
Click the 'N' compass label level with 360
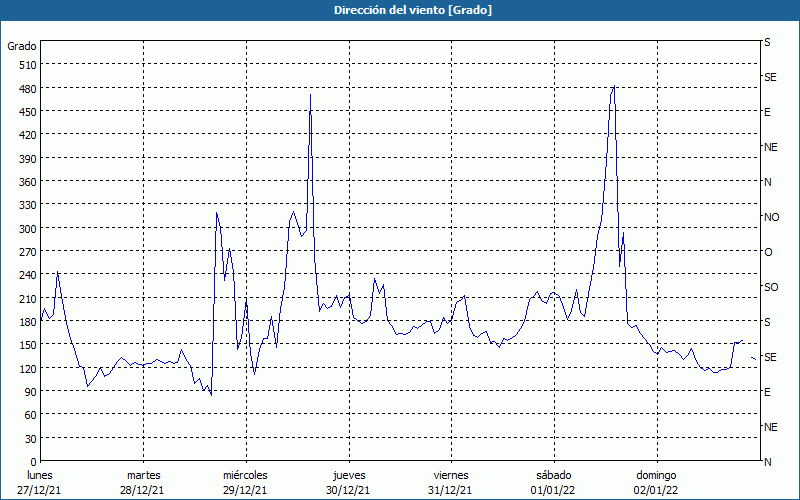768,182
